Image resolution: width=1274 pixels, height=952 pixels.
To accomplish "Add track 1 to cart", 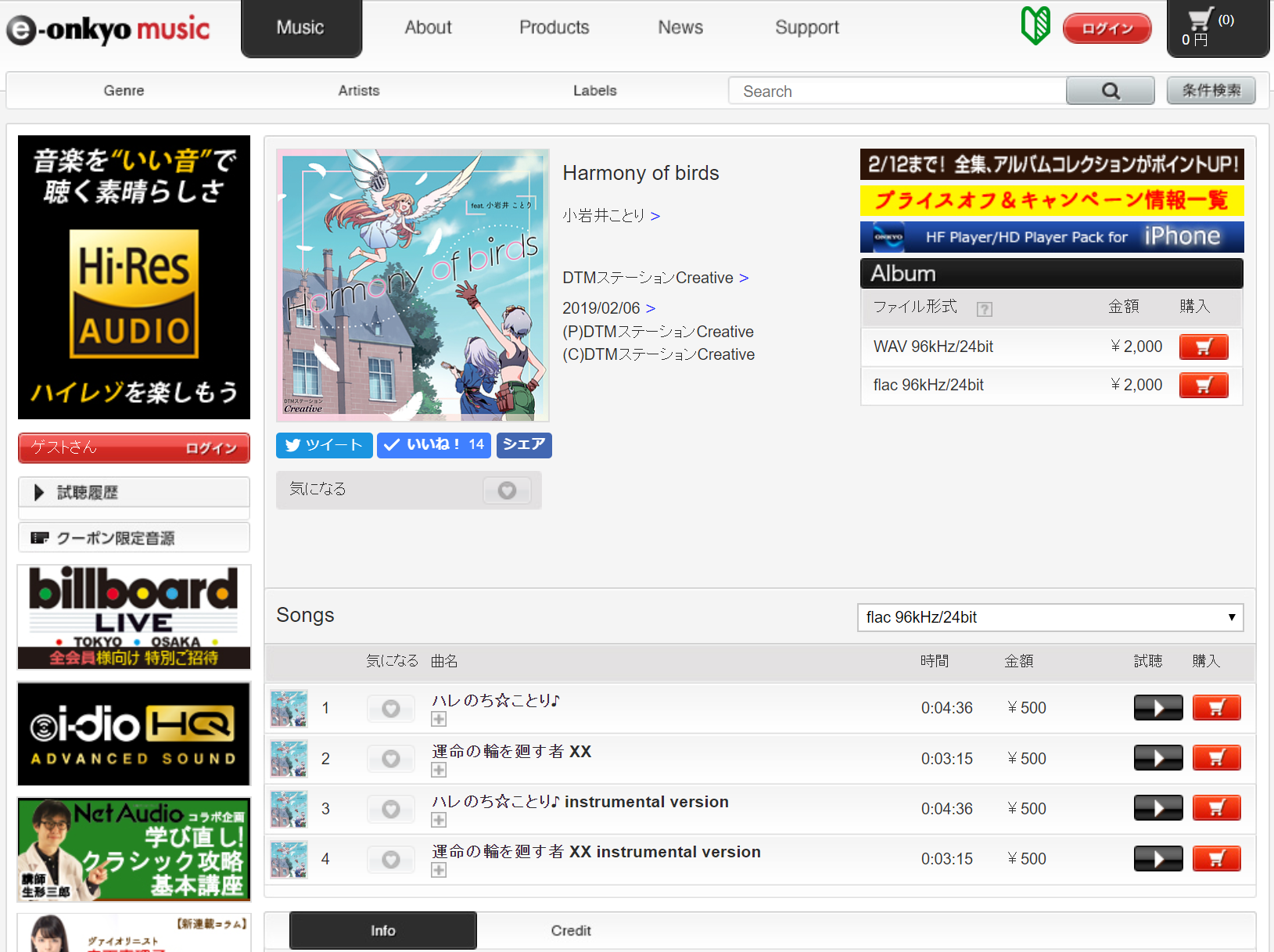I will tap(1217, 708).
